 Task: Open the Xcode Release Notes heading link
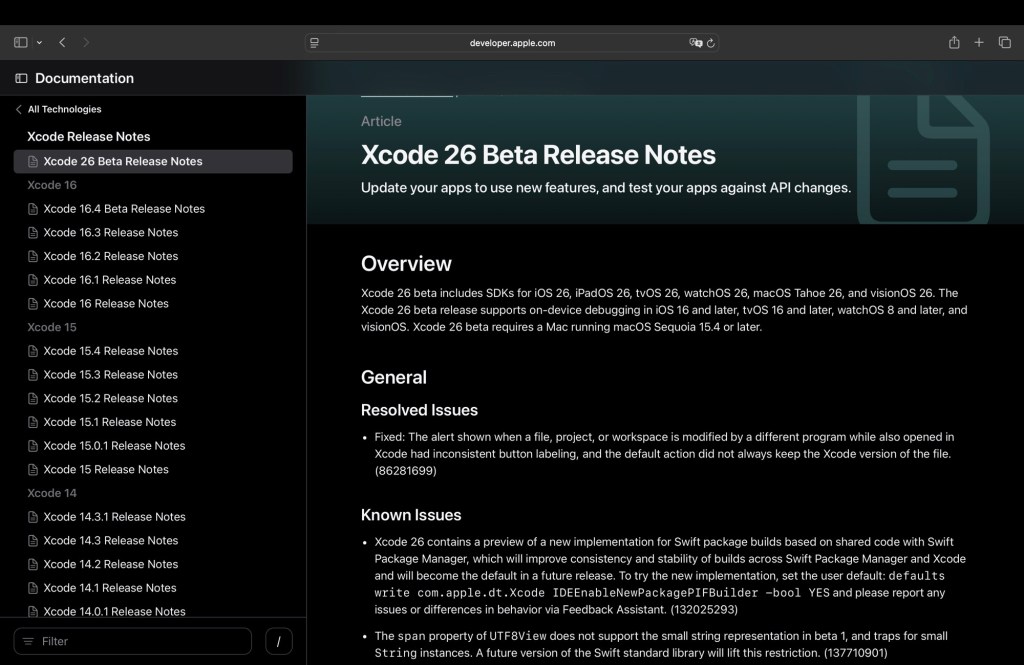88,136
